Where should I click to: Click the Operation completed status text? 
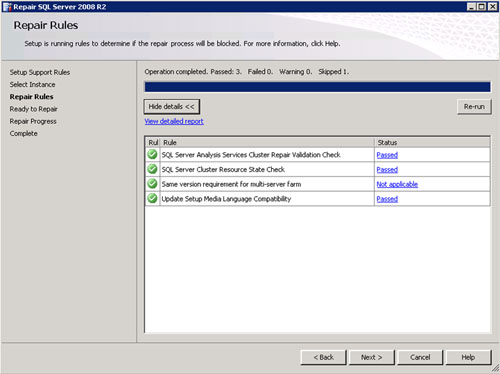tap(247, 72)
